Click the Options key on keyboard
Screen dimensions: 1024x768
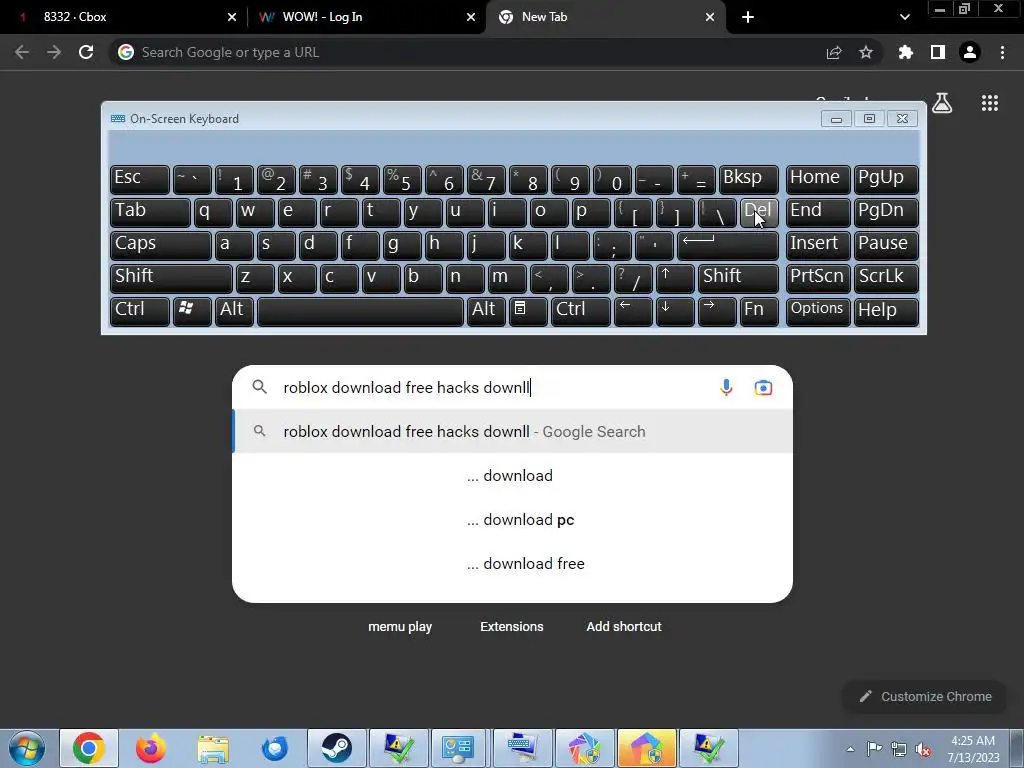818,312
